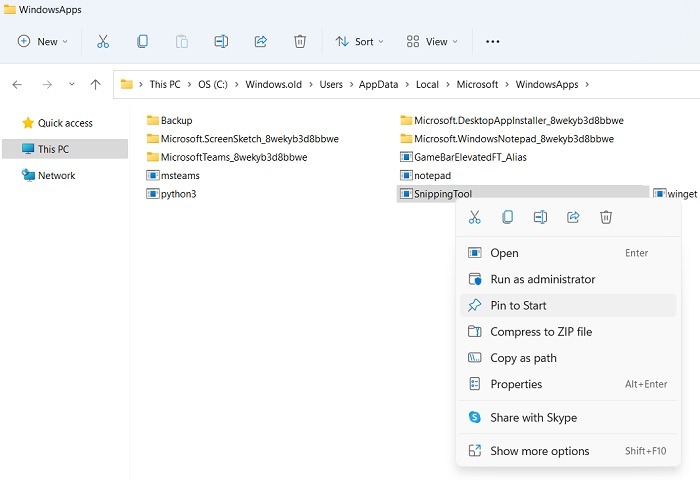Select the notepad app alias icon
The image size is (700, 480).
[x=406, y=175]
